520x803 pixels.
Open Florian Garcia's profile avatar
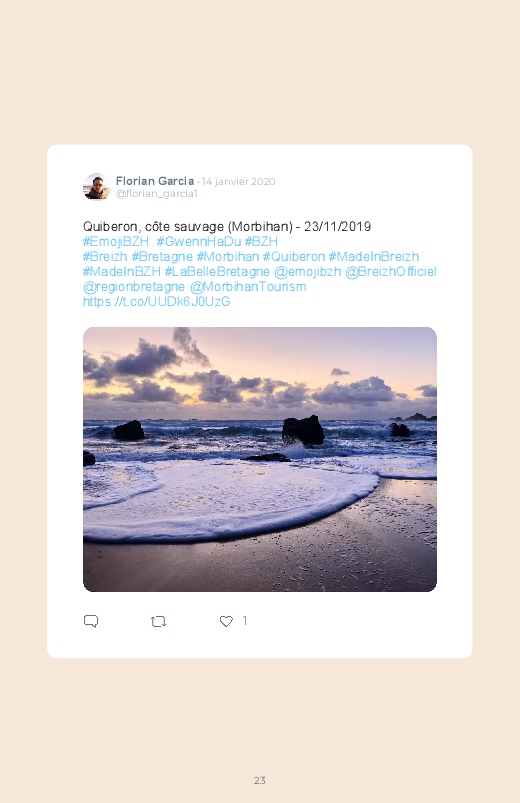click(x=97, y=186)
